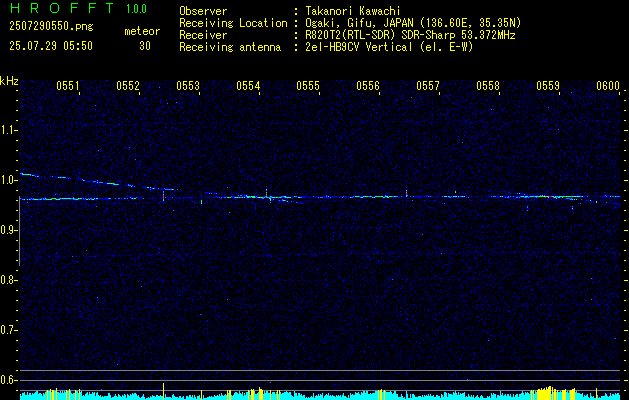Click the 0555 time marker
The image size is (629, 400).
[308, 85]
